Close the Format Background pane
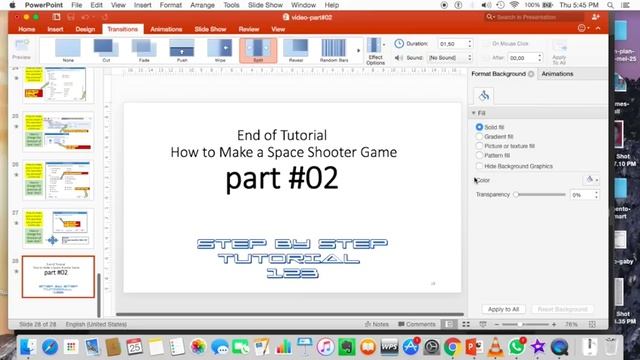 click(531, 74)
